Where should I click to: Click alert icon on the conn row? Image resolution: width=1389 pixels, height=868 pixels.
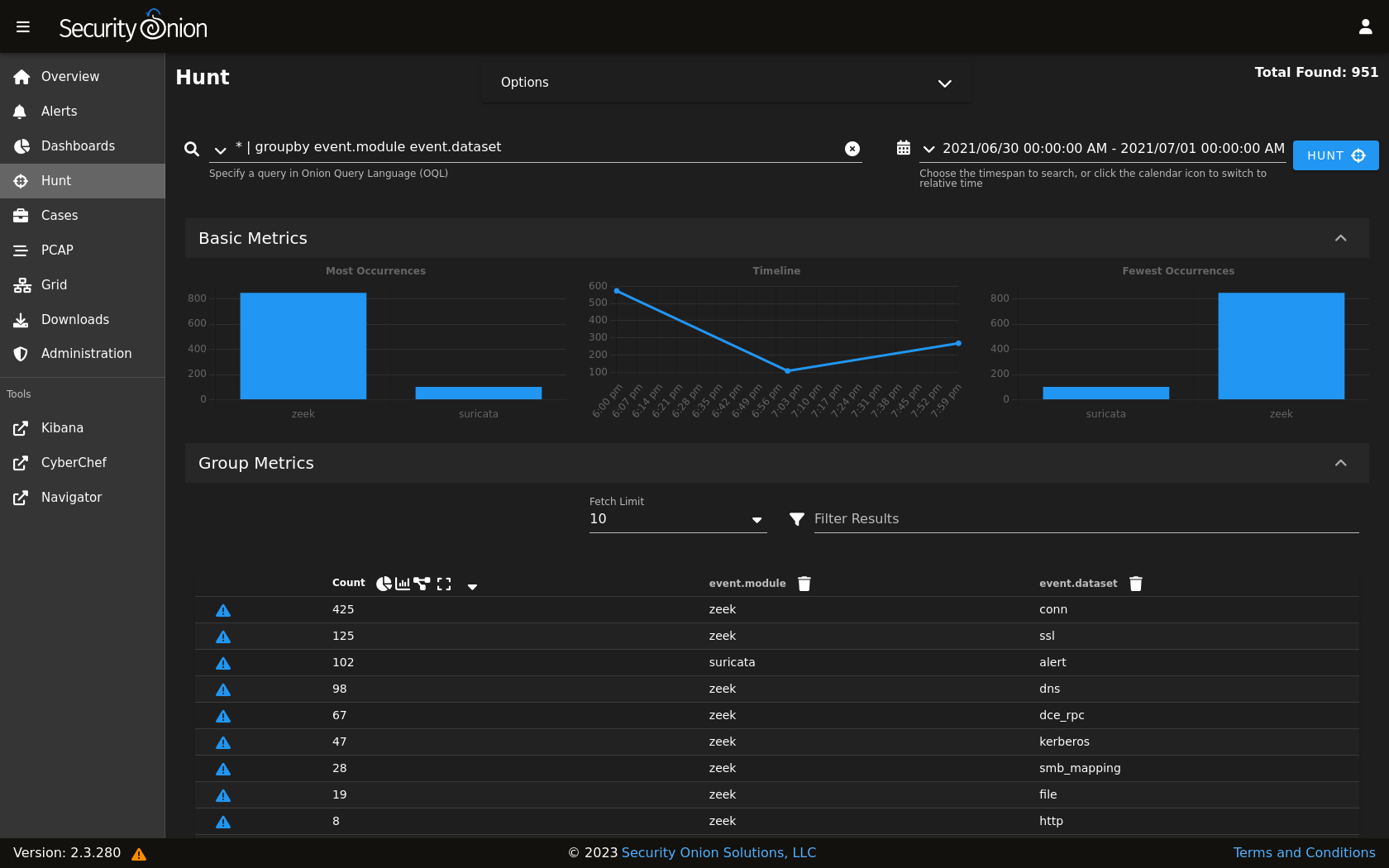coord(223,610)
